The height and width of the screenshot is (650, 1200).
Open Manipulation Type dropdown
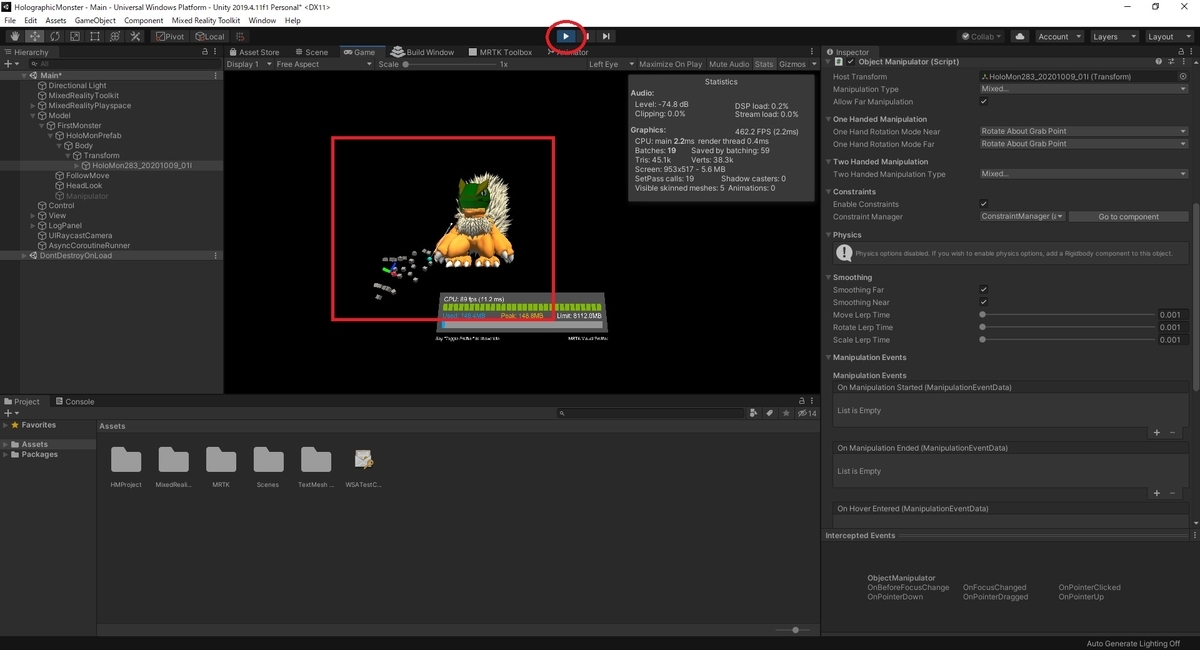coord(1084,89)
